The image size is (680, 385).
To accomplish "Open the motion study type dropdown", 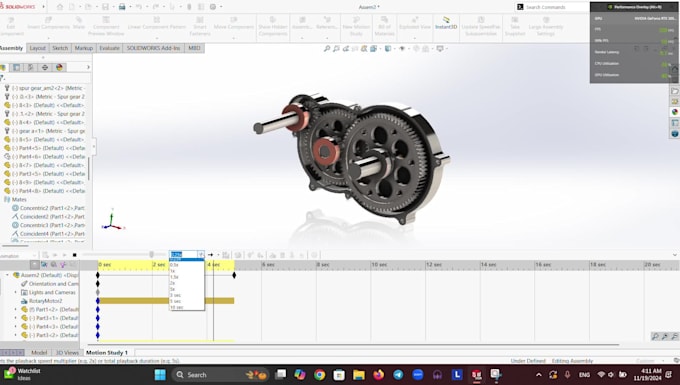I will click(34, 256).
